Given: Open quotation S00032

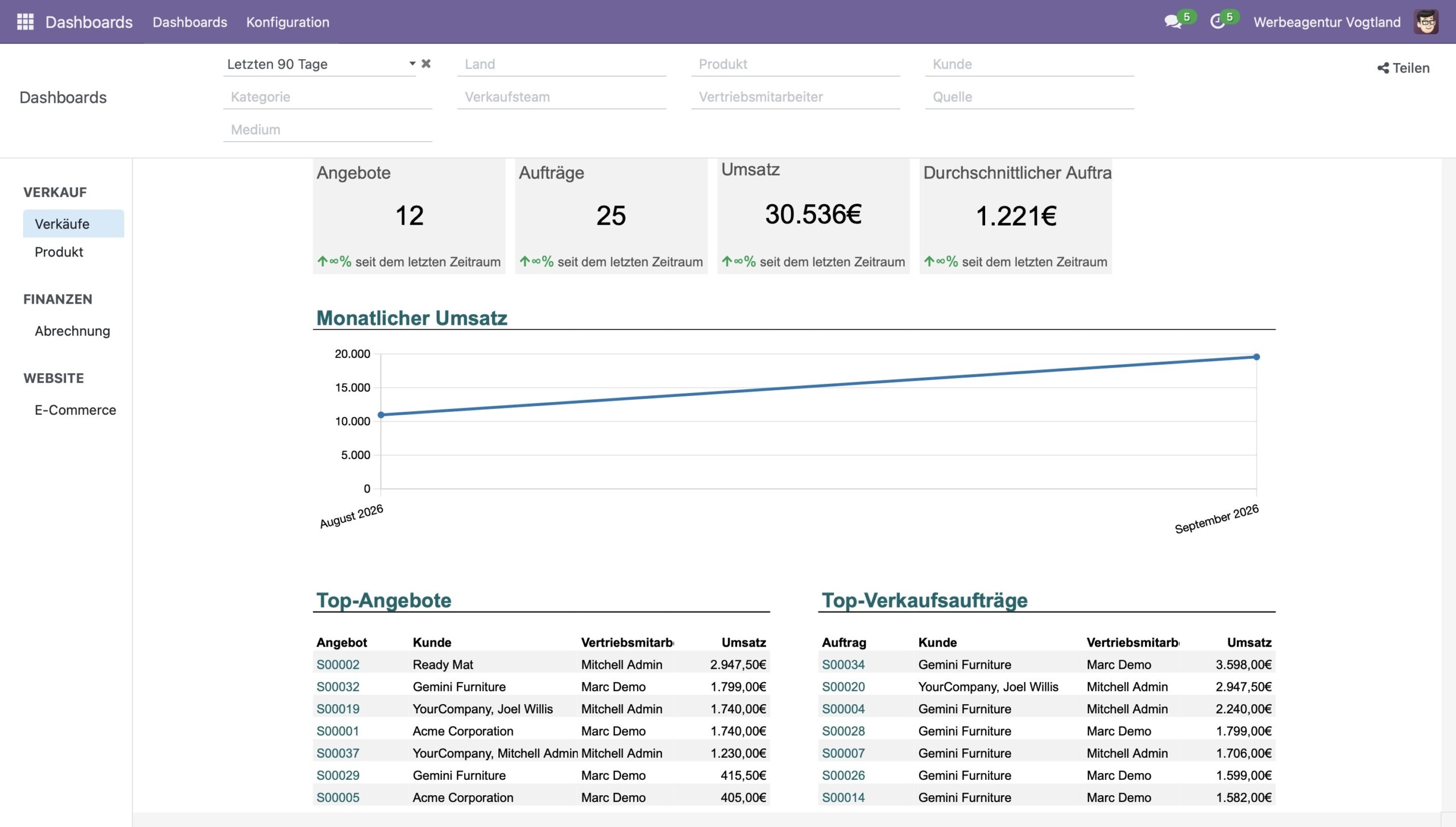Looking at the screenshot, I should tap(338, 687).
